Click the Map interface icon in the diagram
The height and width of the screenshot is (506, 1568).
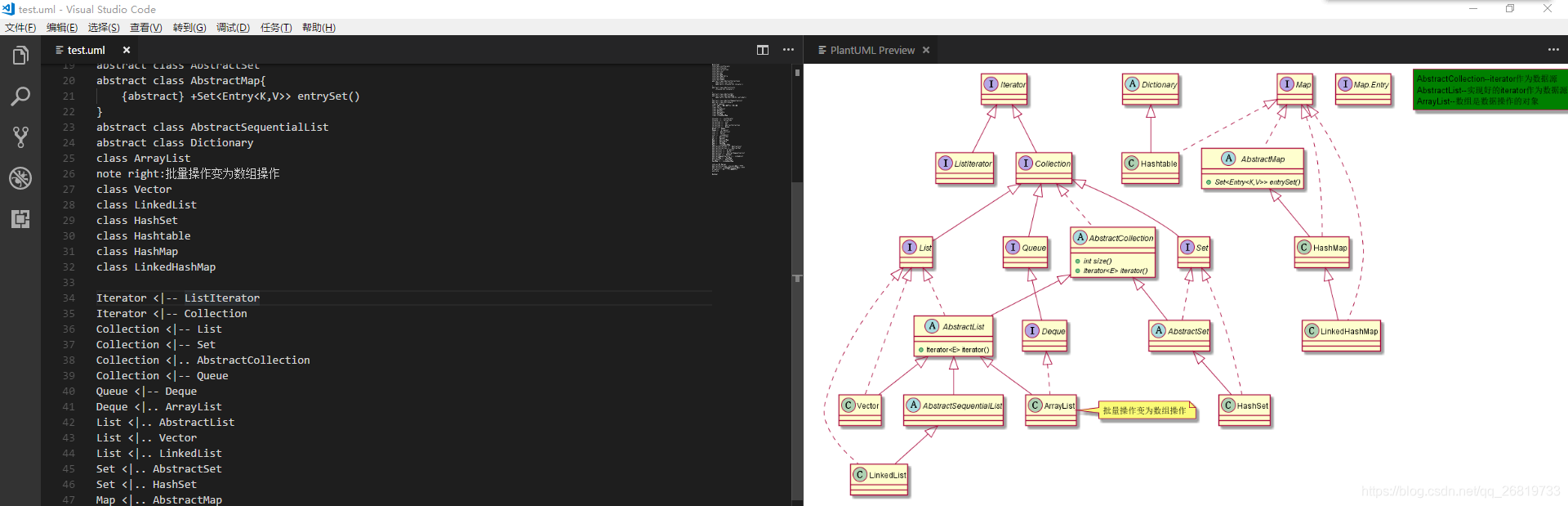(1287, 84)
